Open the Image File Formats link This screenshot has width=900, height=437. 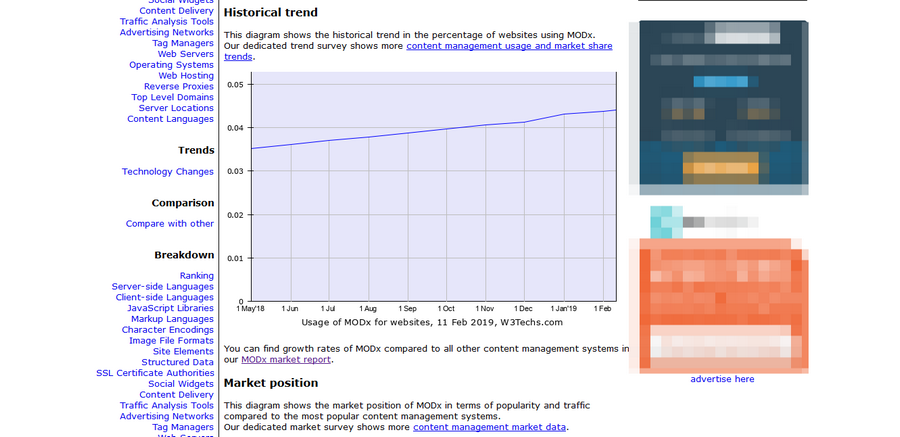171,341
